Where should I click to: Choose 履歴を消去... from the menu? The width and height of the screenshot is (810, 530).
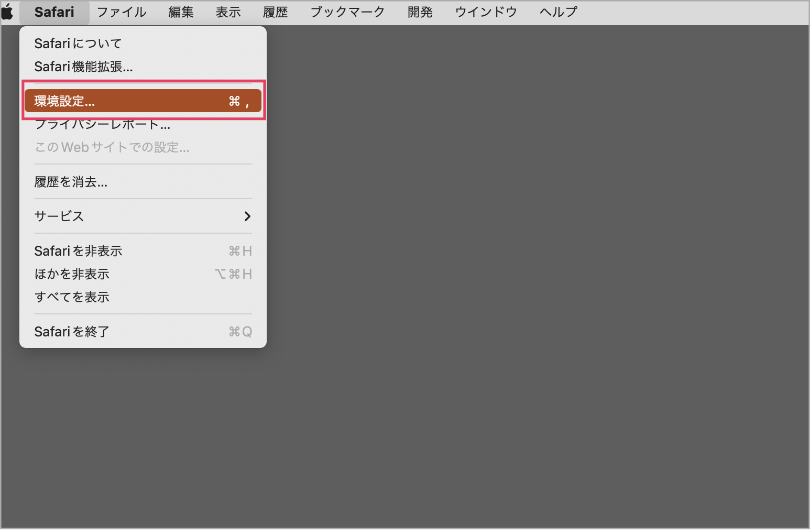pyautogui.click(x=143, y=182)
